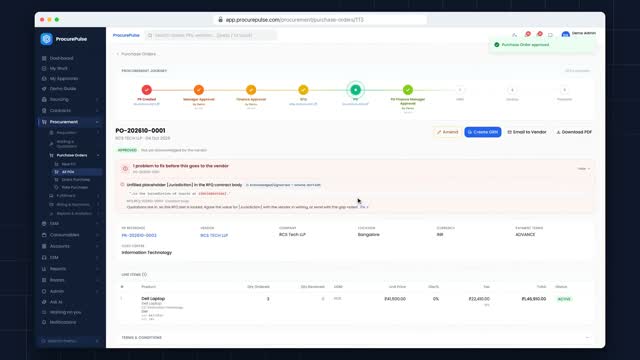Click the Finance Approval journey step circle
Viewport: 640px width, 360px height.
(x=251, y=90)
